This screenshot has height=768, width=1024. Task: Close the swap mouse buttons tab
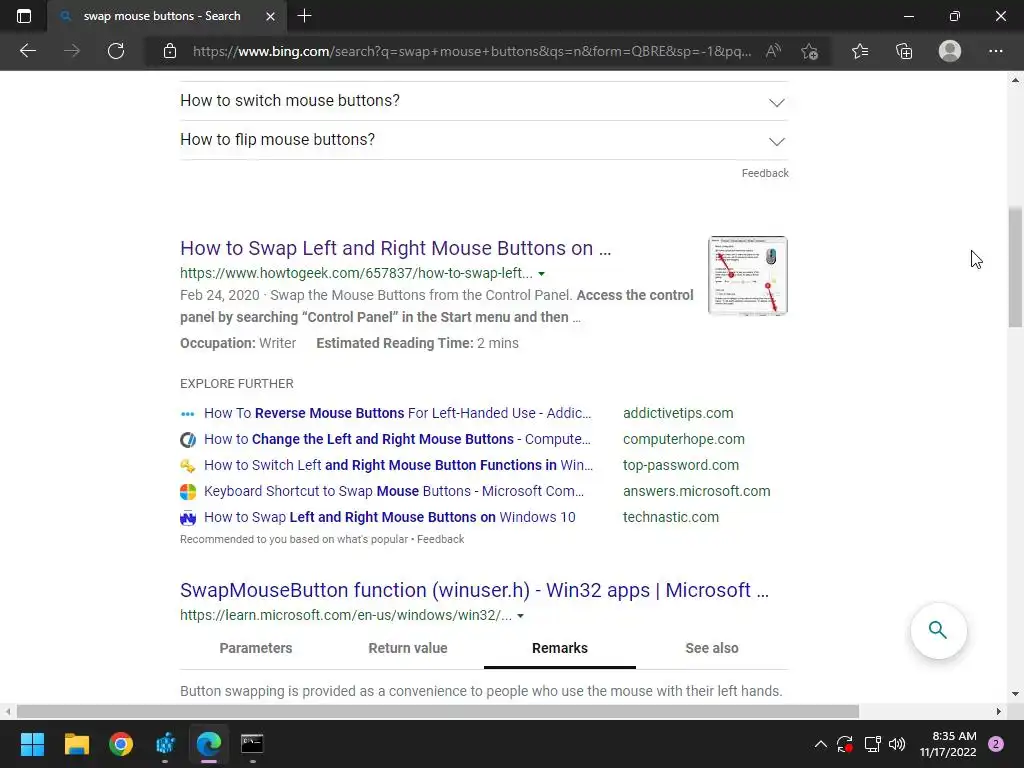point(270,16)
